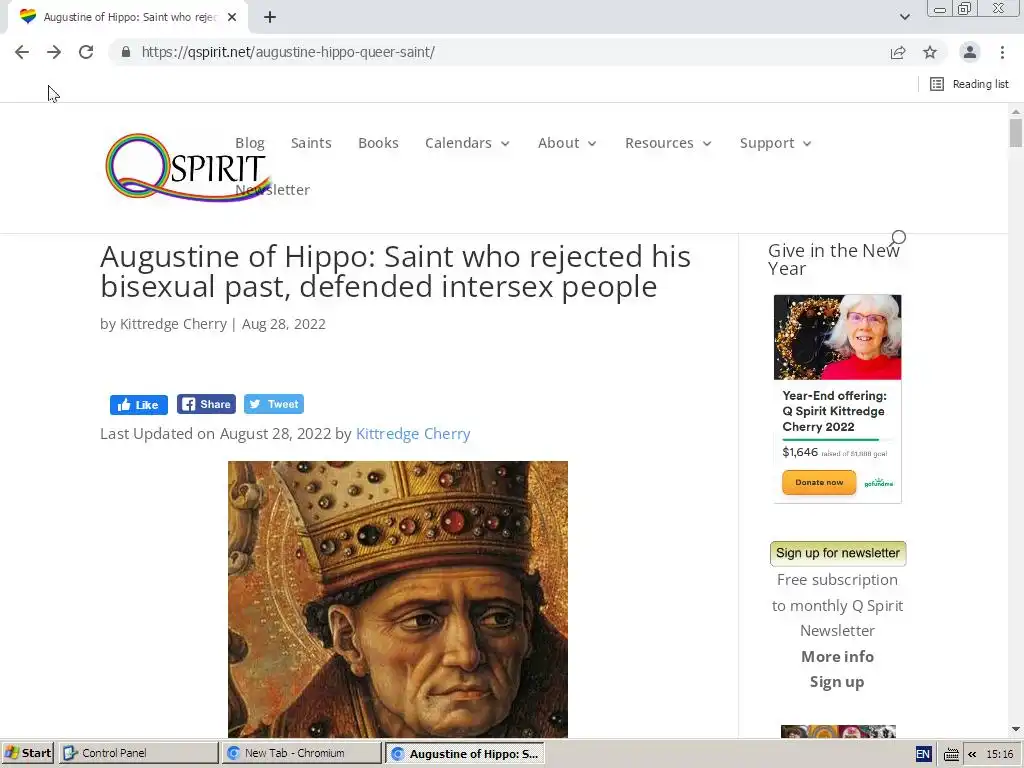This screenshot has height=768, width=1024.
Task: Click the Facebook Like button
Action: coord(138,405)
